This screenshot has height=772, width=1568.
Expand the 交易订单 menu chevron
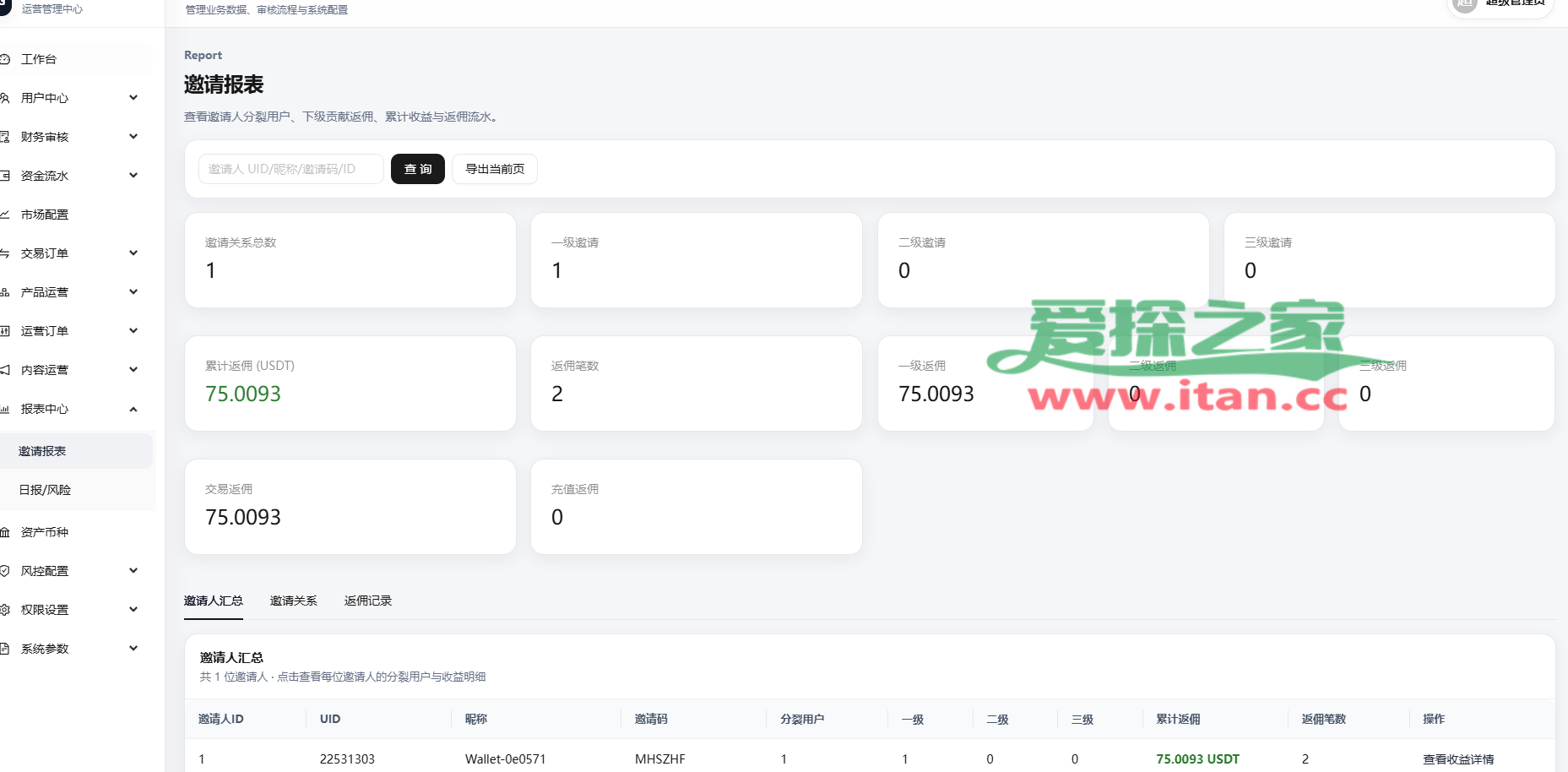click(133, 253)
